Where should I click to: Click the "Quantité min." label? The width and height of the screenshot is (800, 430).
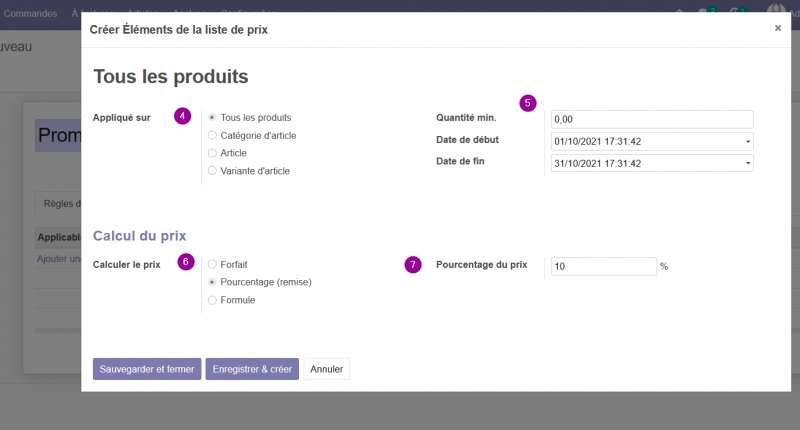coord(466,117)
